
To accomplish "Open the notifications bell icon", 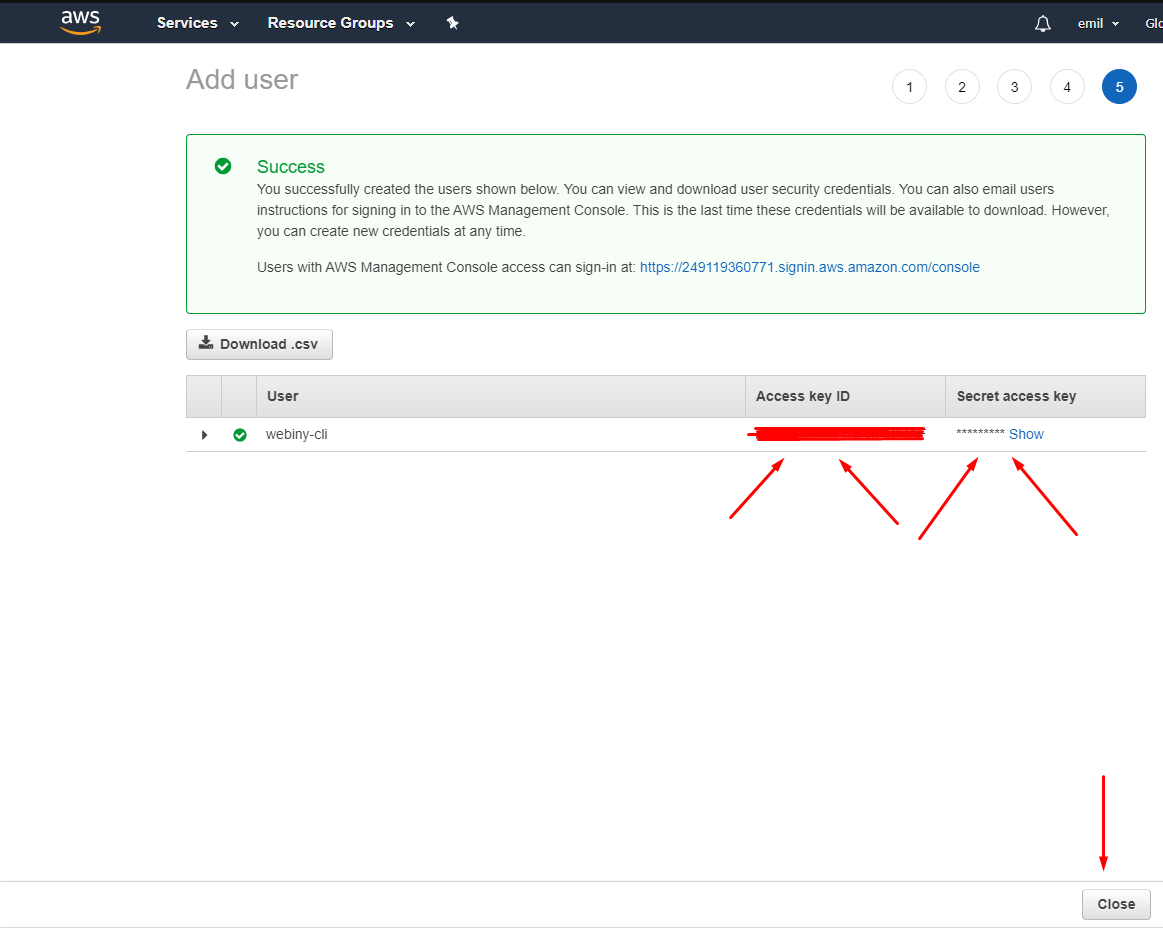I will (x=1042, y=22).
